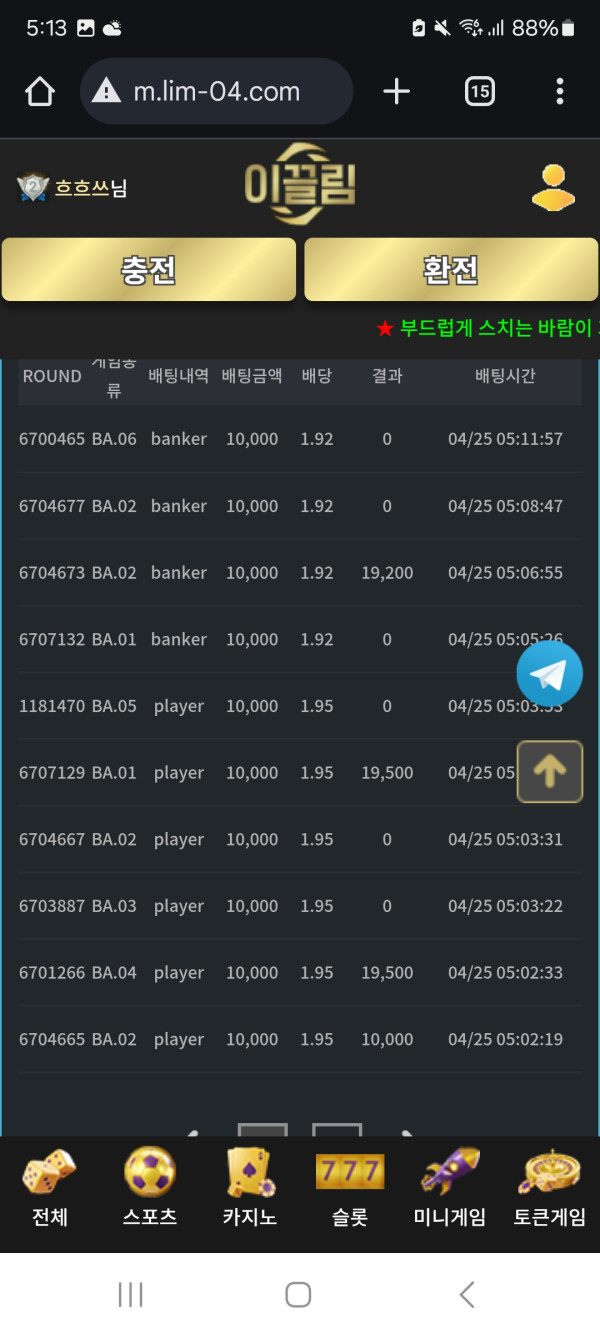Open a new tab with plus icon
The width and height of the screenshot is (600, 1333).
397,92
